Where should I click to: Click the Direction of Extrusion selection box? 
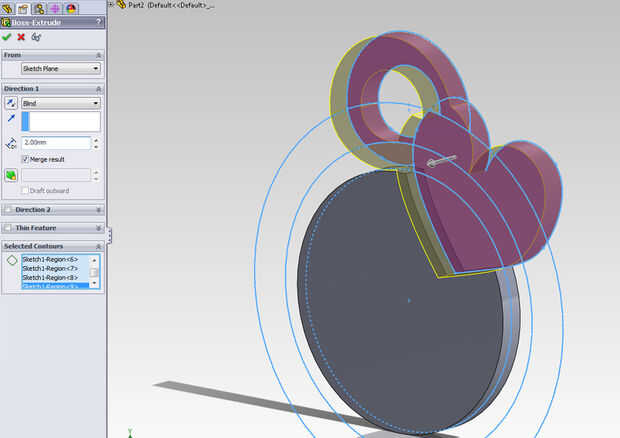click(x=60, y=121)
